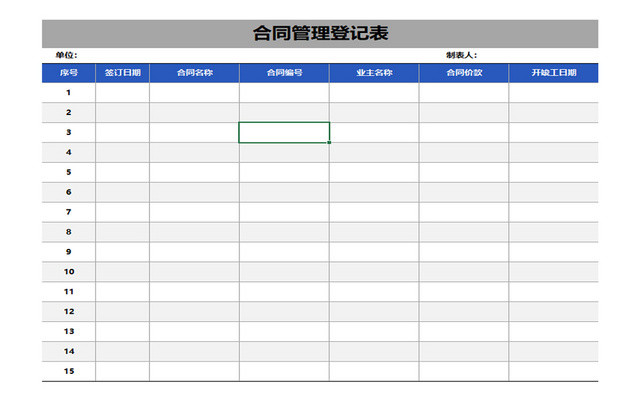This screenshot has width=640, height=402.
Task: Click the 单位: label cell
Action: click(66, 56)
